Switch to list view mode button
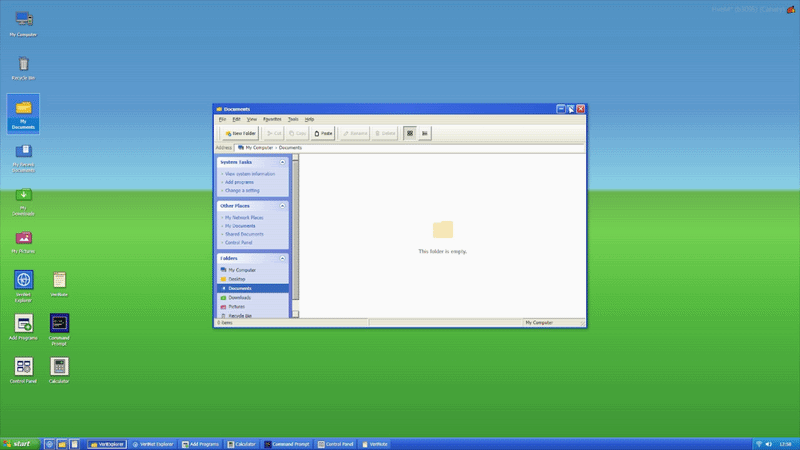The height and width of the screenshot is (450, 800). pos(424,133)
